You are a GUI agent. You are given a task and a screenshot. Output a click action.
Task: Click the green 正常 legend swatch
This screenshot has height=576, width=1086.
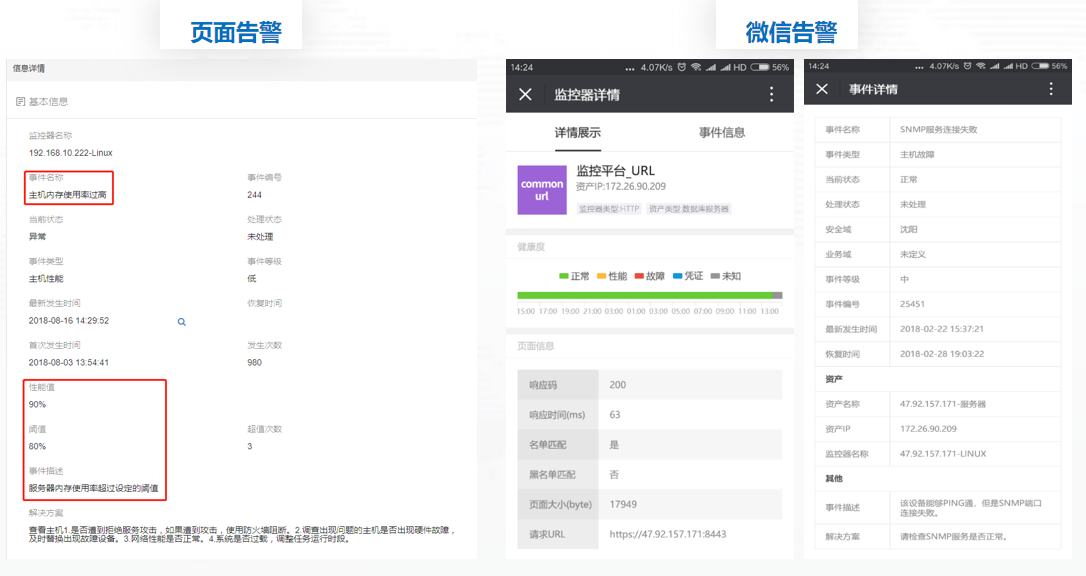click(564, 276)
